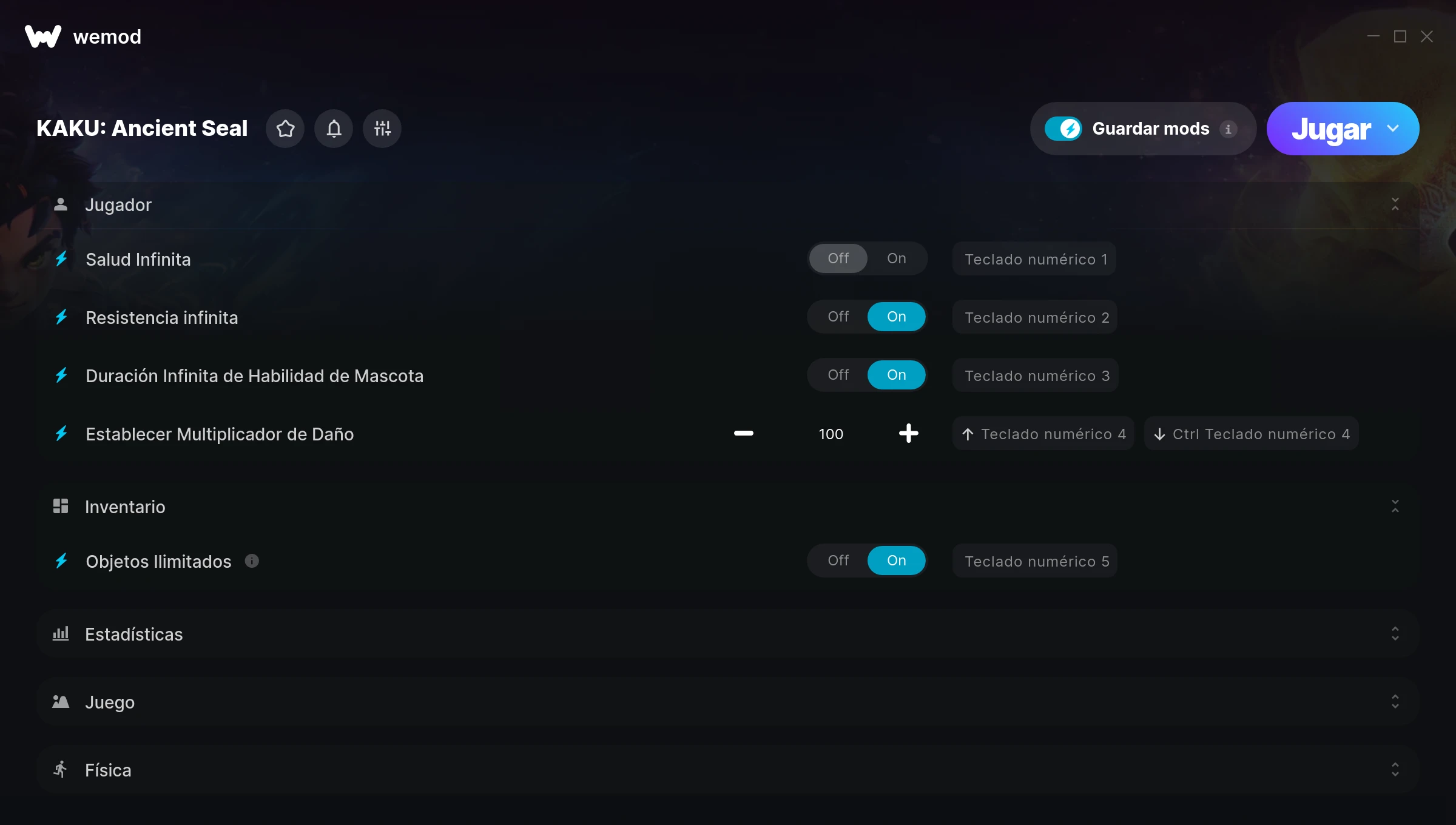Turn off Resistencia infinita
1456x825 pixels.
point(838,317)
